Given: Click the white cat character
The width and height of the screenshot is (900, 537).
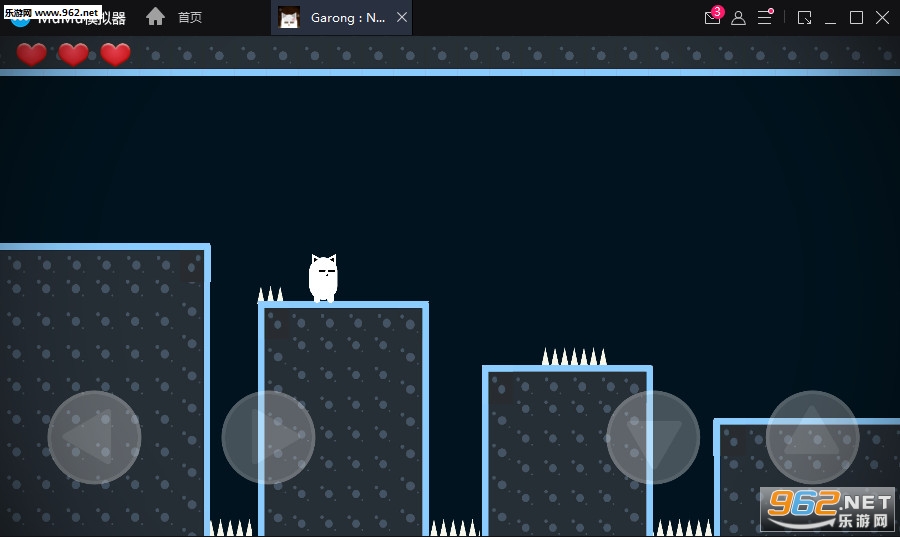Looking at the screenshot, I should tap(323, 278).
